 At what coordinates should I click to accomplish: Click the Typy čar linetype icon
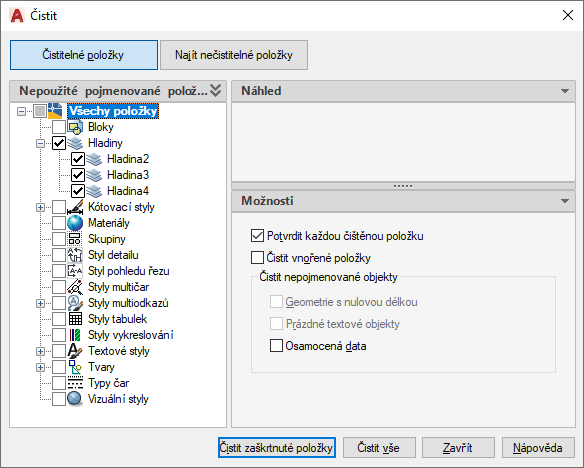pos(75,383)
